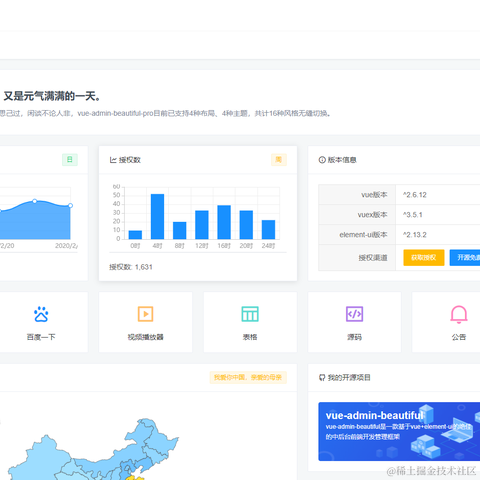Screen dimensions: 480x480
Task: Click the bar at 16时 in chart
Action: click(224, 222)
